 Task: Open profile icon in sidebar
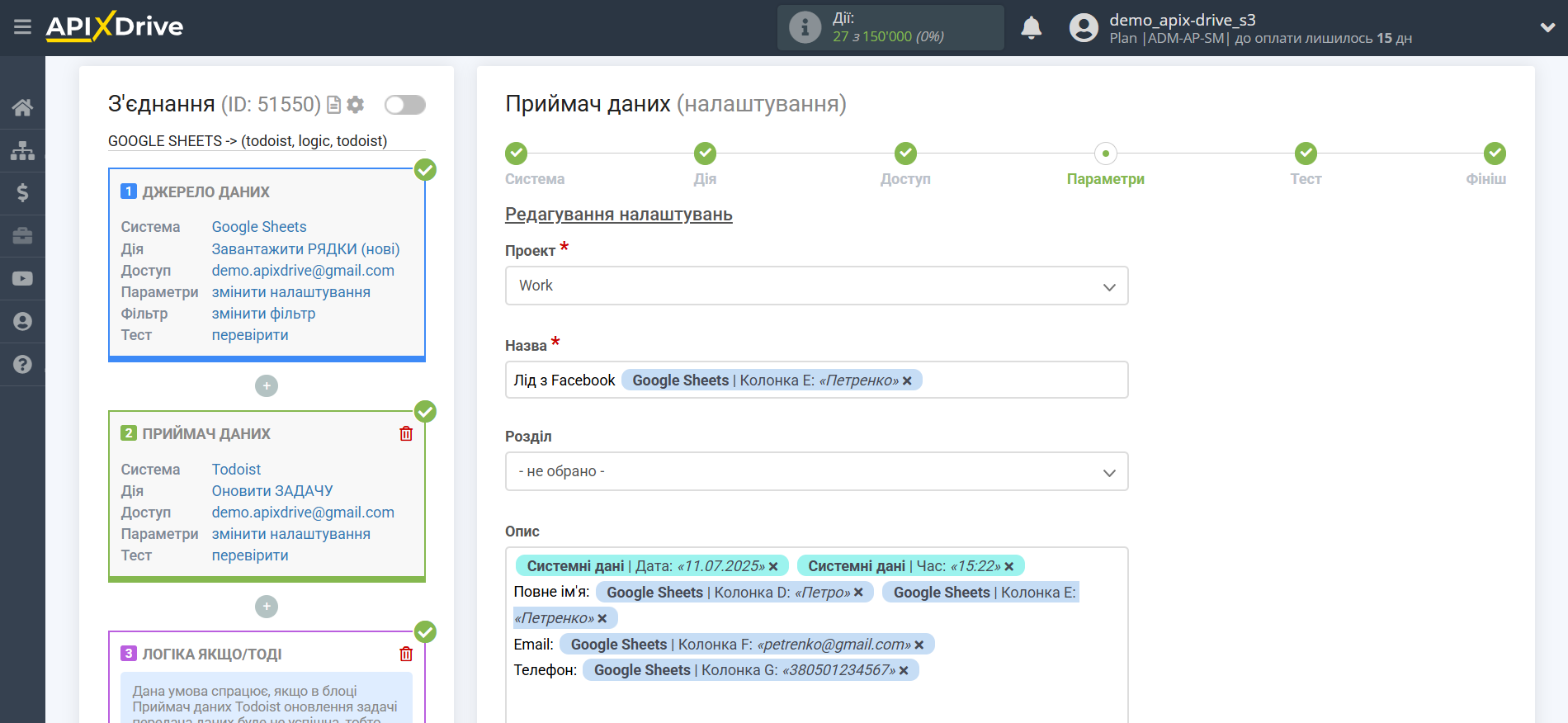pos(22,321)
